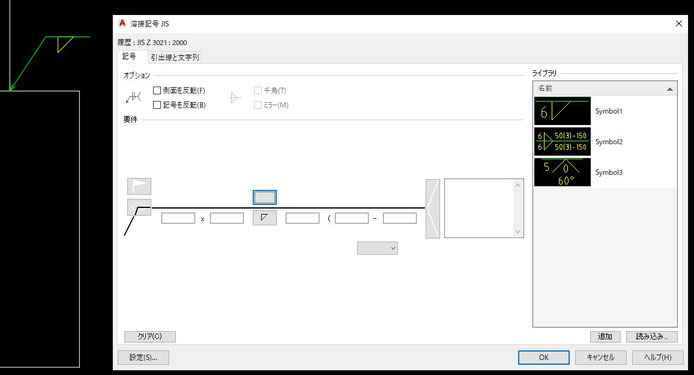The image size is (694, 375).
Task: Select the Symbol3 name in the library list
Action: 609,172
